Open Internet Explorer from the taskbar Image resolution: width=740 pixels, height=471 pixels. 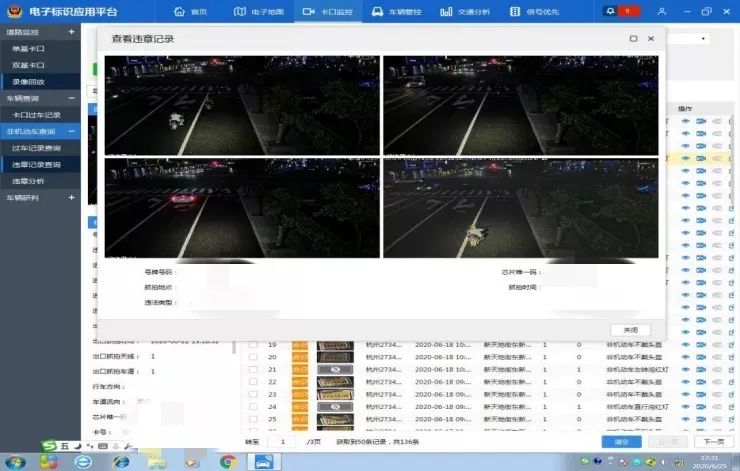[121, 462]
